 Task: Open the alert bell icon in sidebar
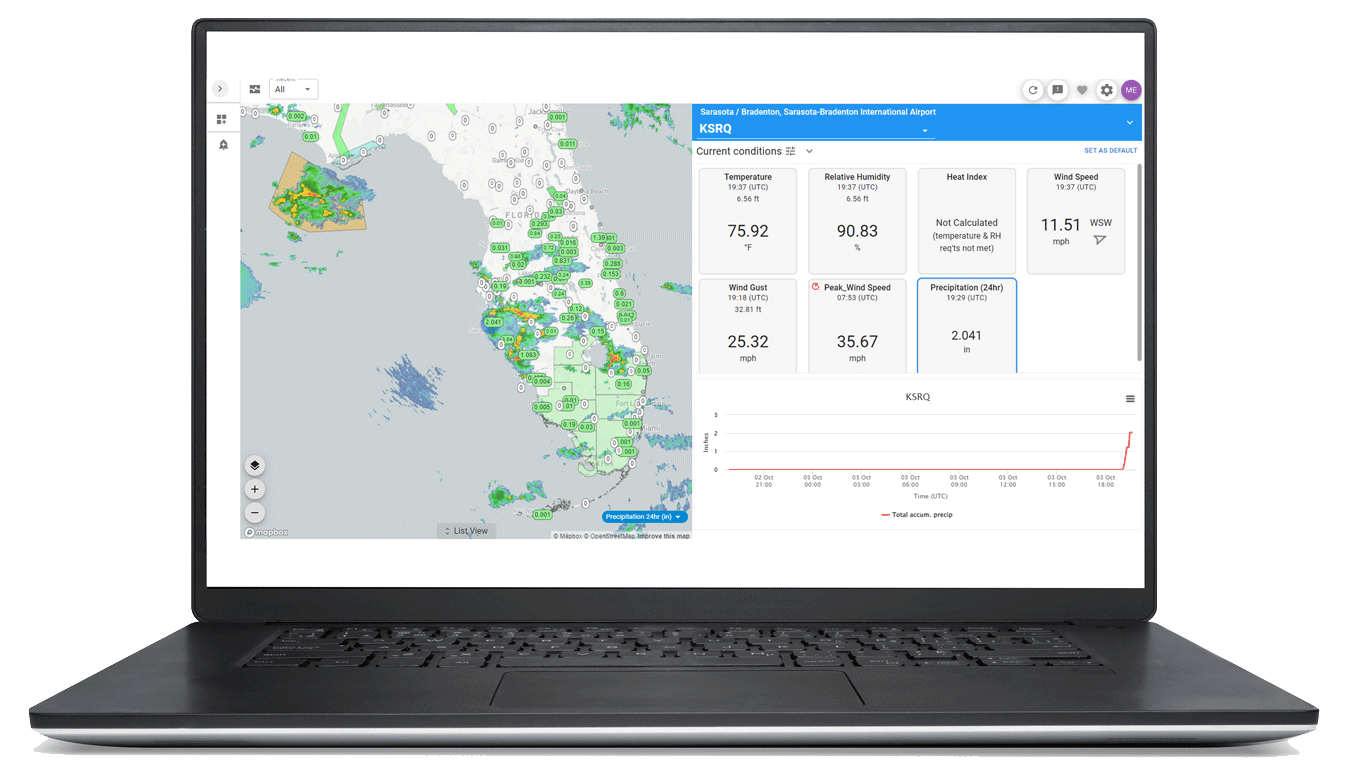coord(223,145)
